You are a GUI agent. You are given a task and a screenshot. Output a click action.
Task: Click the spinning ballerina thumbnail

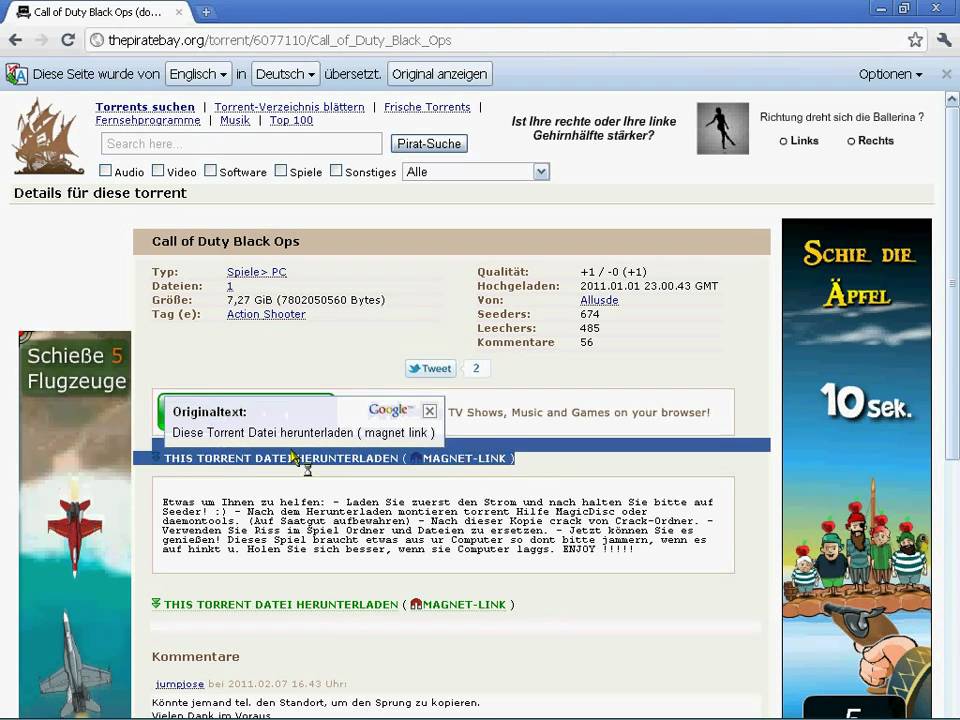coord(722,129)
